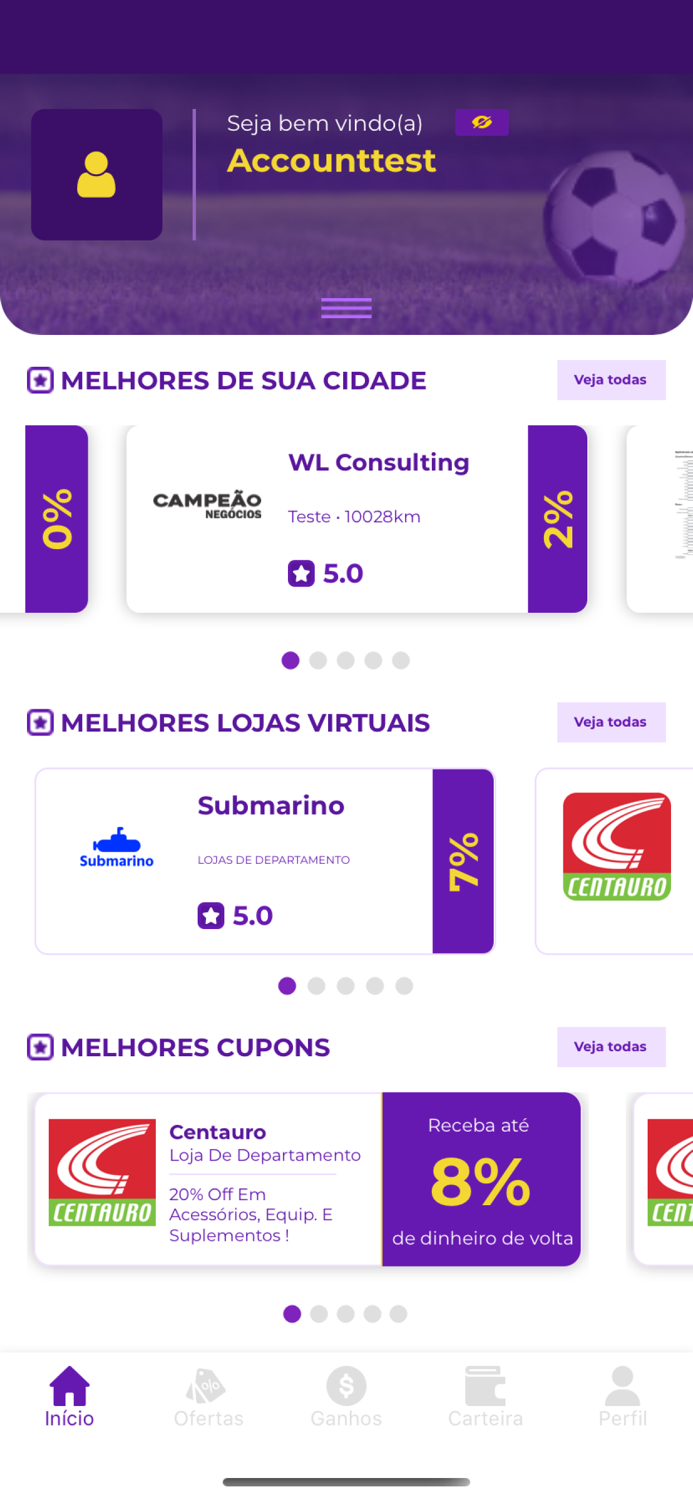Open the Carteira wallet icon
This screenshot has height=1500, width=693.
pyautogui.click(x=485, y=1387)
